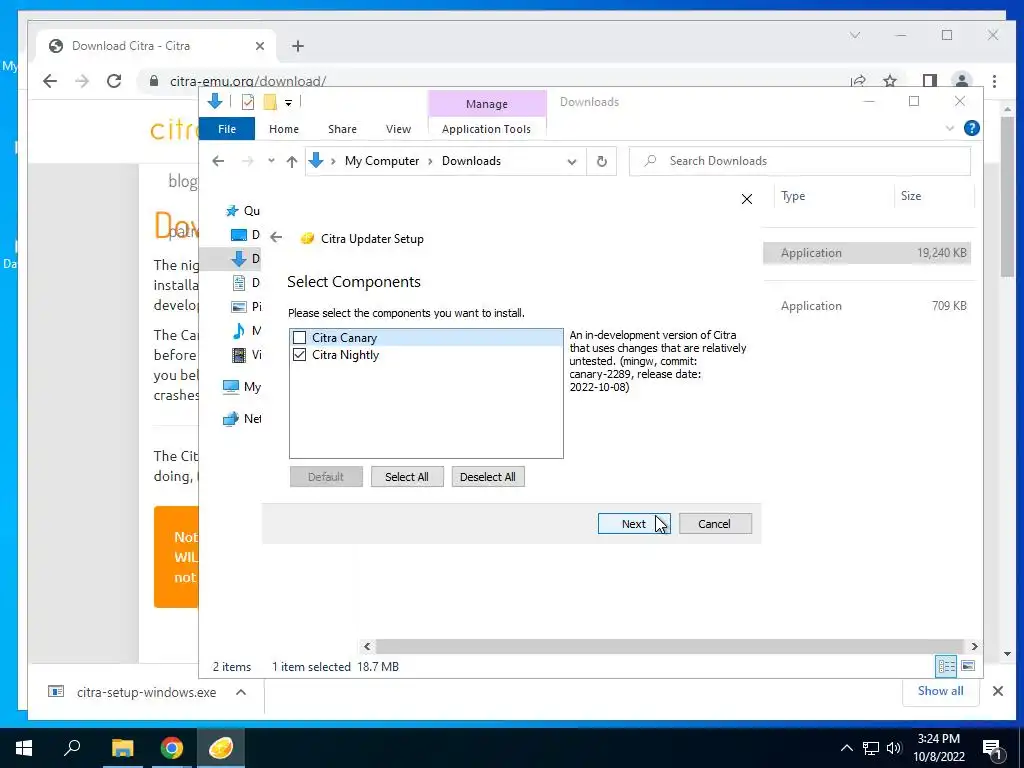Viewport: 1024px width, 768px height.
Task: Uncheck the Citra Nightly component checkbox
Action: click(x=299, y=355)
